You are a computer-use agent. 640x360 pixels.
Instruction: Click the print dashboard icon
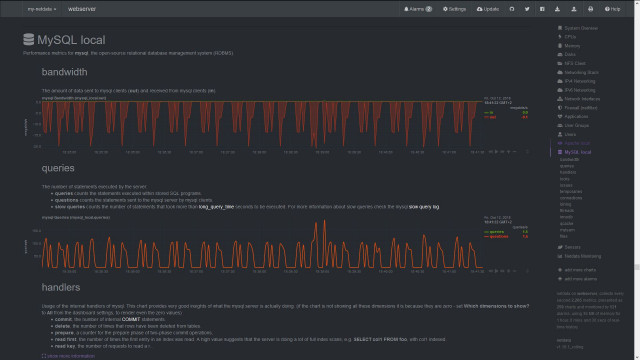pyautogui.click(x=590, y=9)
